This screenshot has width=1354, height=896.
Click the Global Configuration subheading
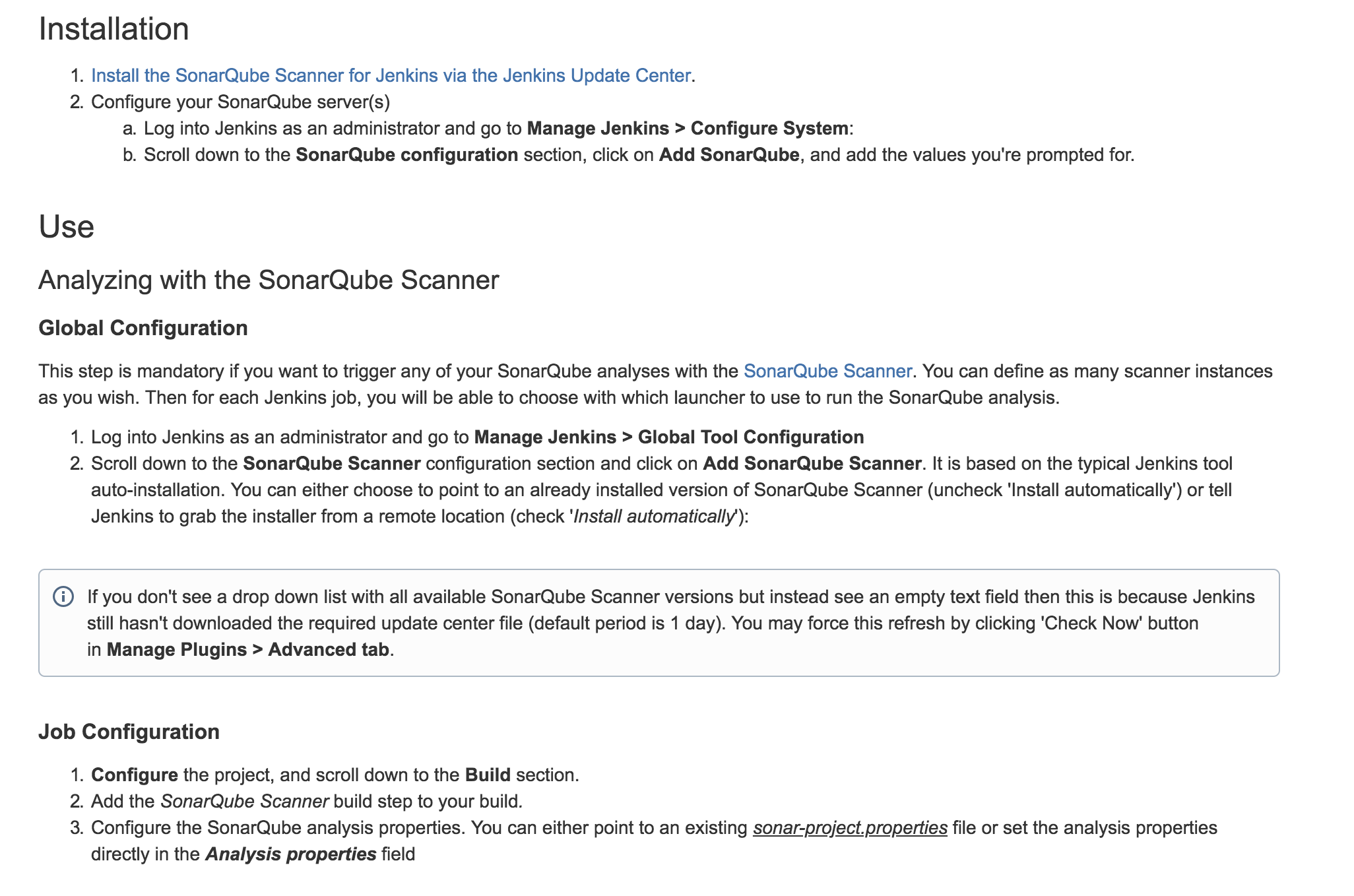(x=143, y=328)
